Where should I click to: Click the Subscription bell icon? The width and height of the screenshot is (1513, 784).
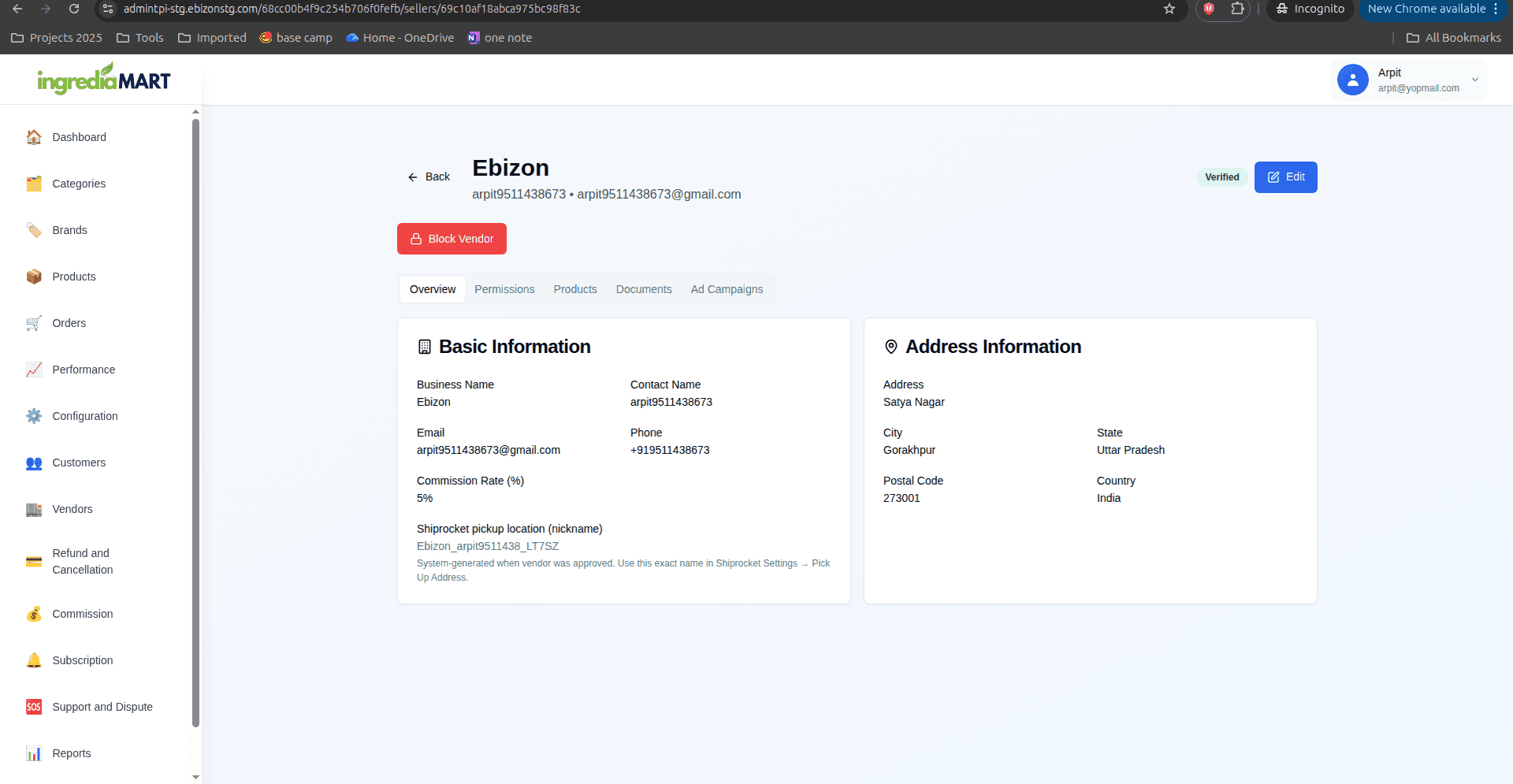click(x=34, y=660)
